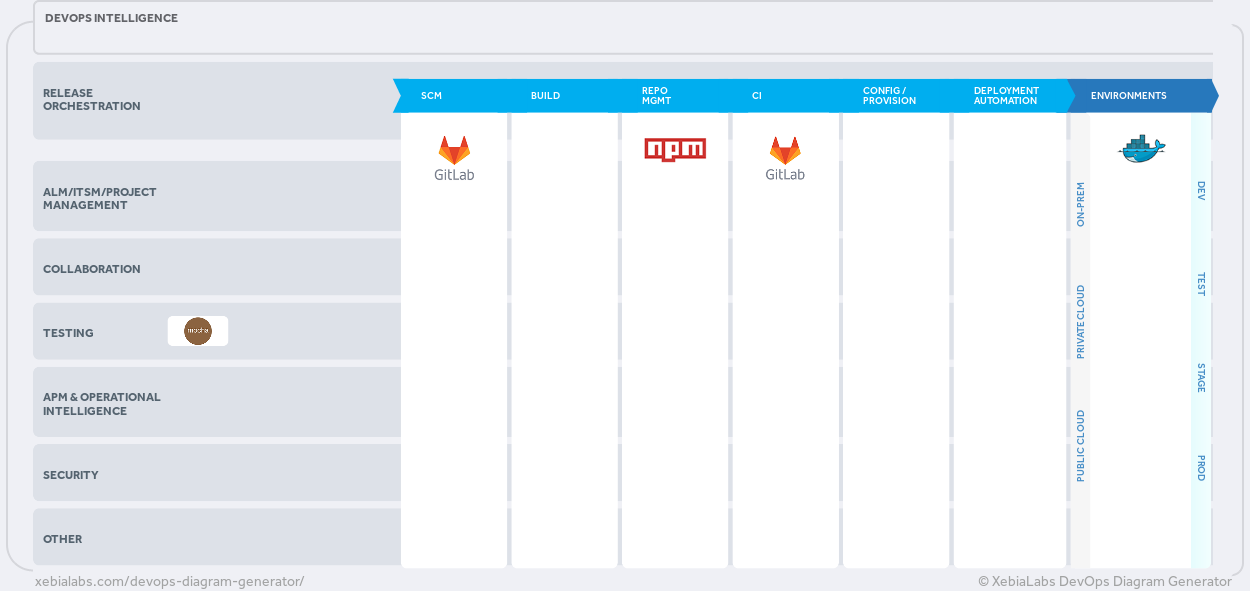Viewport: 1250px width, 591px height.
Task: Click the OTHER row label
Action: [62, 539]
